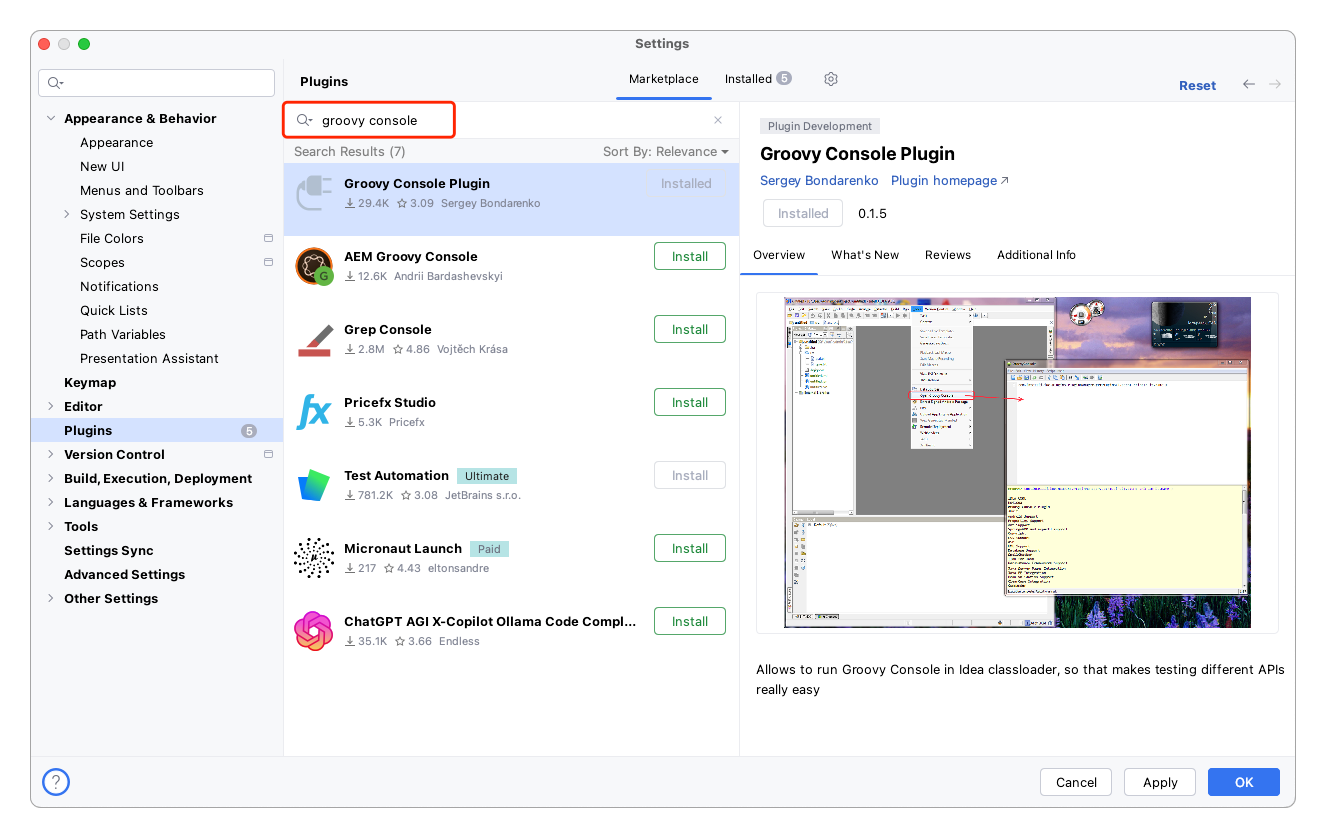Click the Apply button
This screenshot has height=838, width=1326.
1160,782
